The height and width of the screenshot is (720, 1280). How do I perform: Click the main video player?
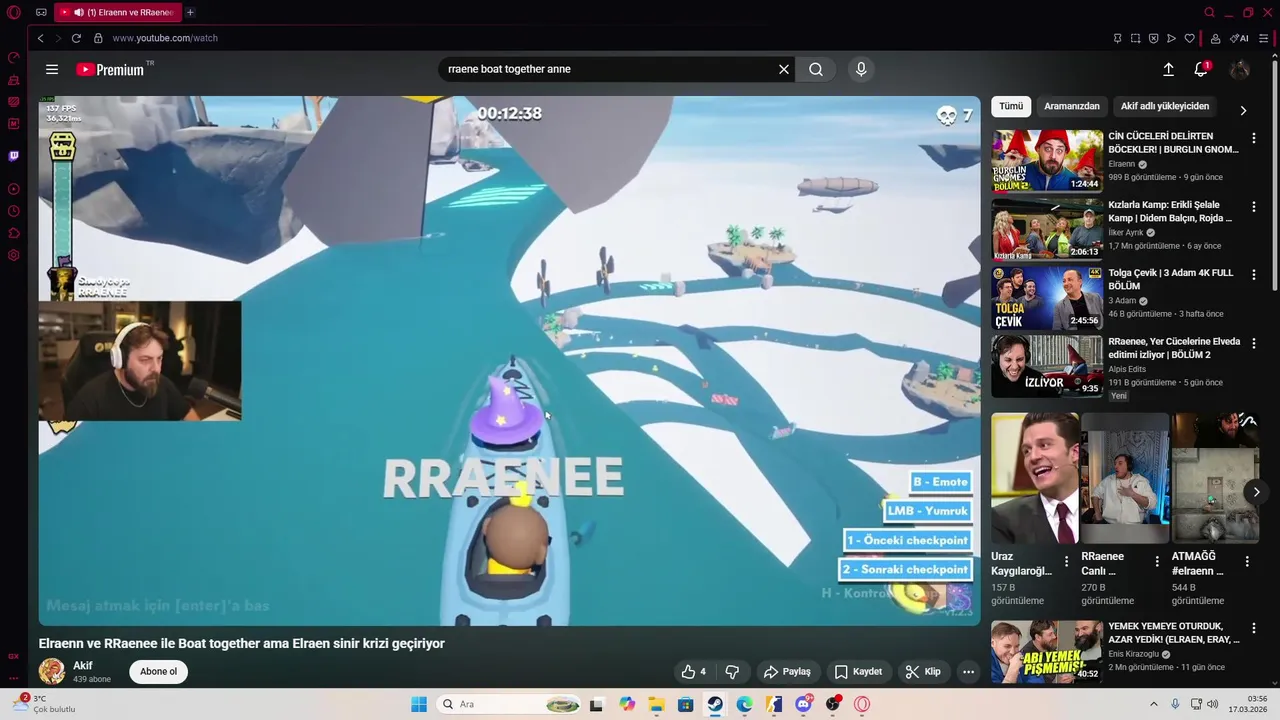pos(510,361)
